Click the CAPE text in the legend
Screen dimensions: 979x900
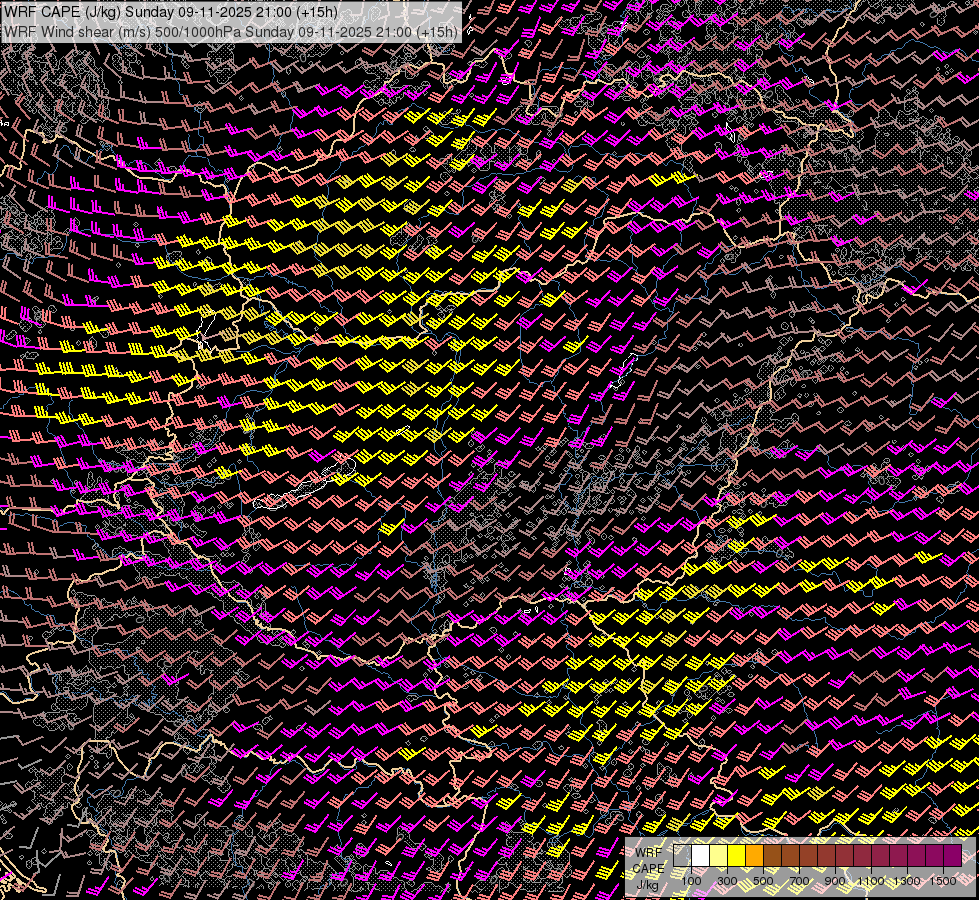click(648, 868)
